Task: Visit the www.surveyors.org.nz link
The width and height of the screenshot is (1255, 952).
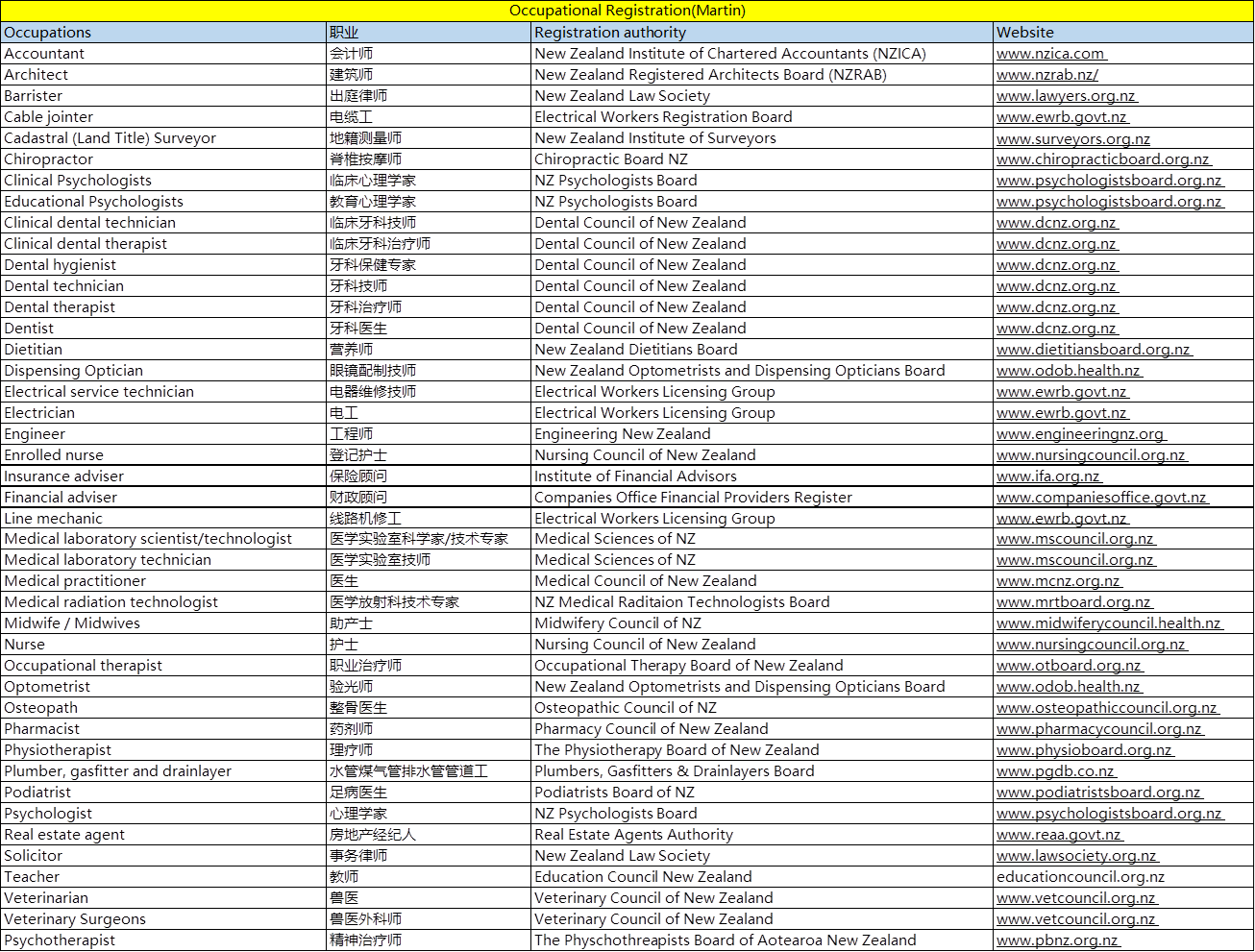Action: (x=1073, y=138)
